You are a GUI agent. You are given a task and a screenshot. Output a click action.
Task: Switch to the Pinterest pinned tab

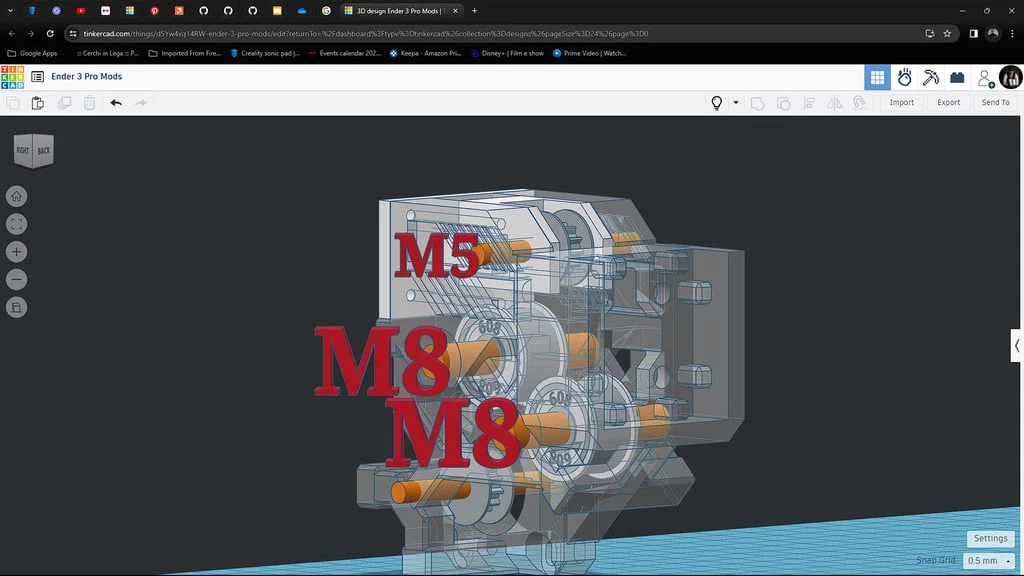pos(154,11)
